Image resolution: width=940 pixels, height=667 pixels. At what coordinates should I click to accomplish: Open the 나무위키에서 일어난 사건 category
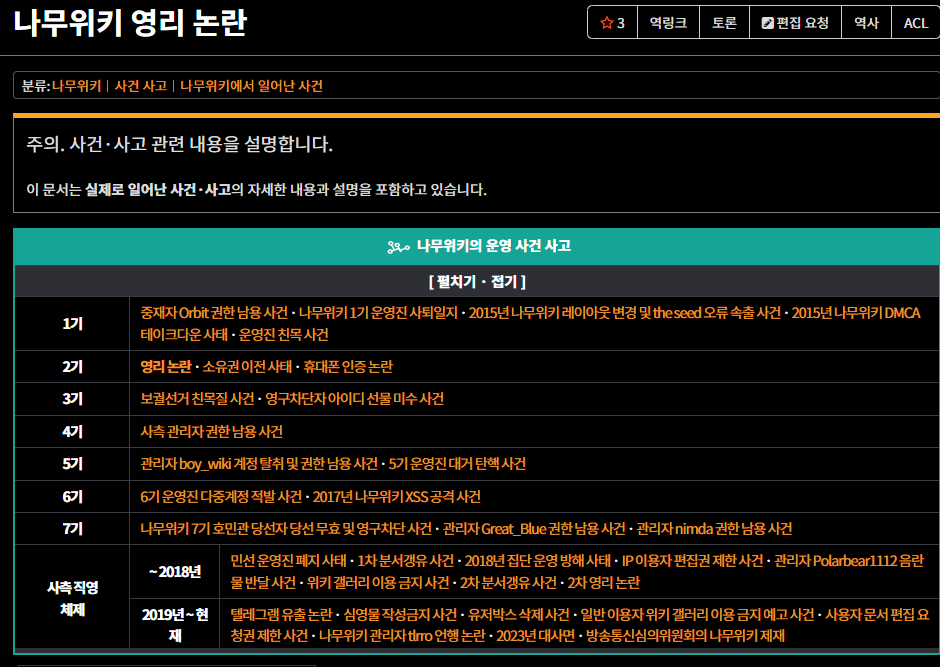[251, 86]
